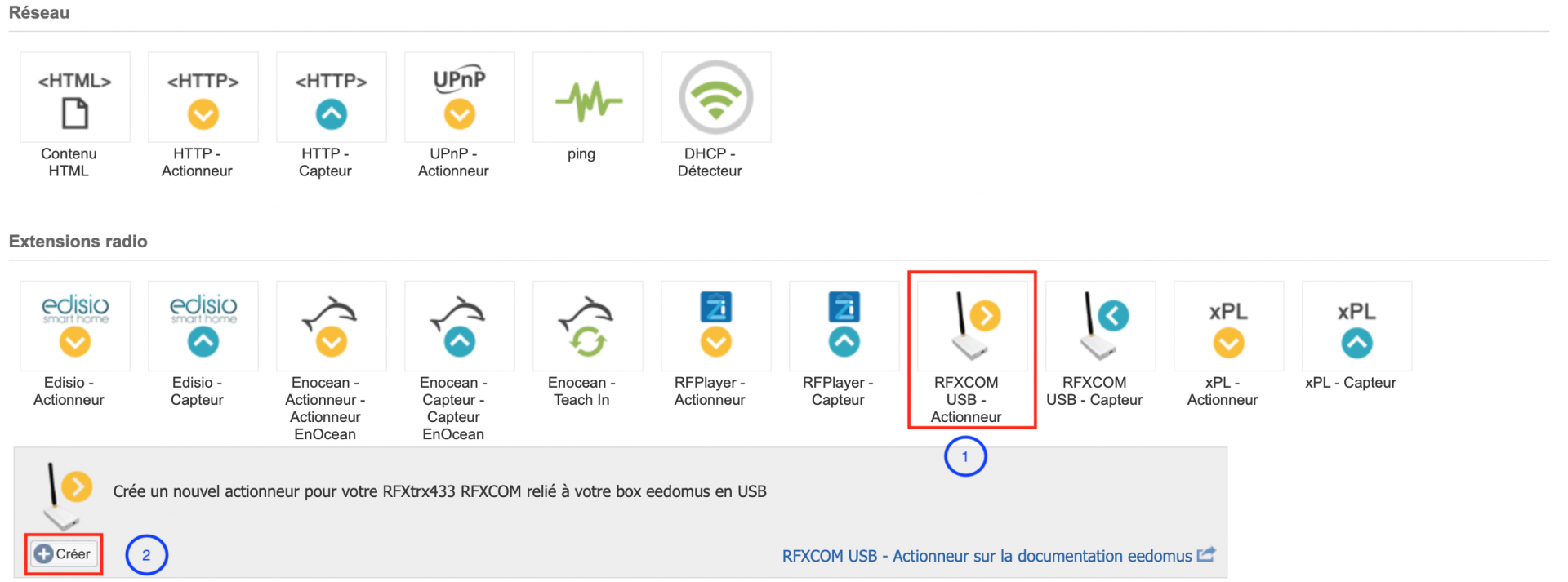Pick the RFPlayer - Capteur icon
Viewport: 1568px width, 582px height.
click(844, 327)
